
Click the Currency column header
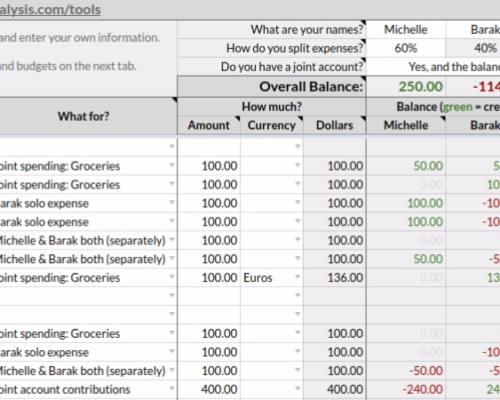click(272, 125)
